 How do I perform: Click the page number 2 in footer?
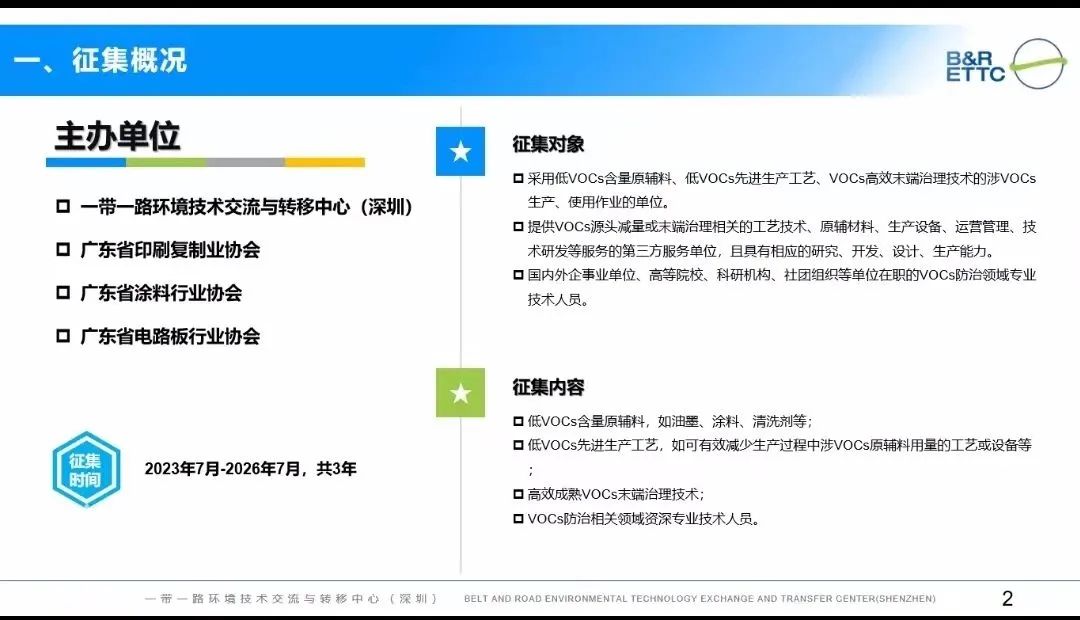coord(1007,599)
